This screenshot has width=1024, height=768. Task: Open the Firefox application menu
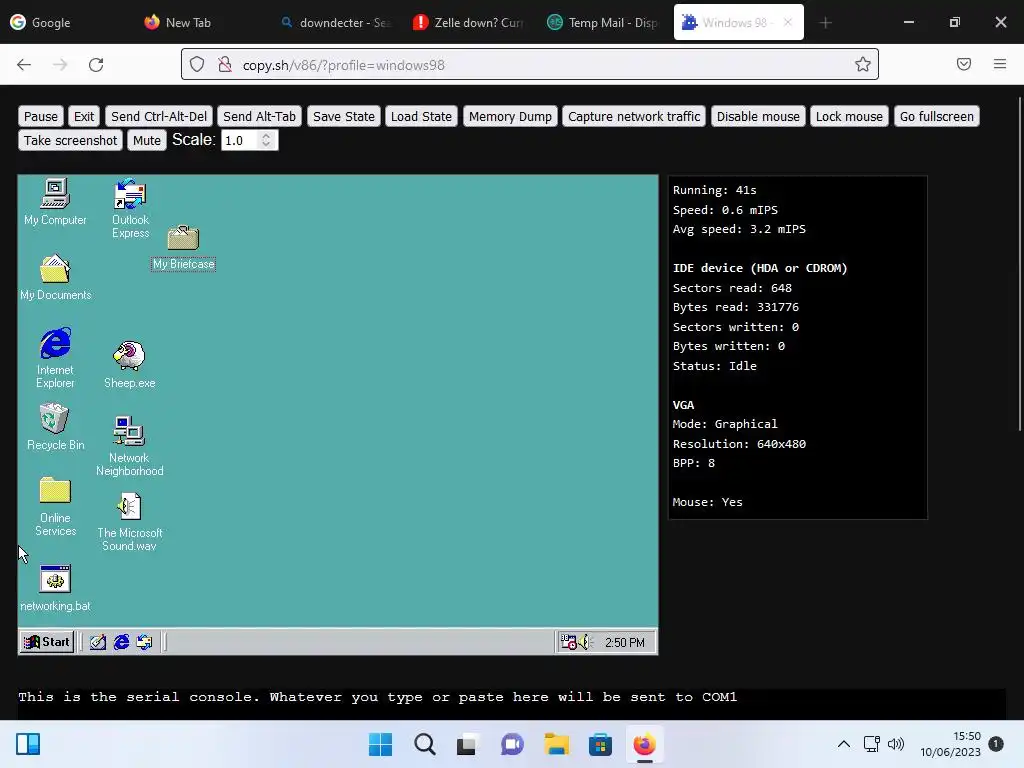(999, 64)
